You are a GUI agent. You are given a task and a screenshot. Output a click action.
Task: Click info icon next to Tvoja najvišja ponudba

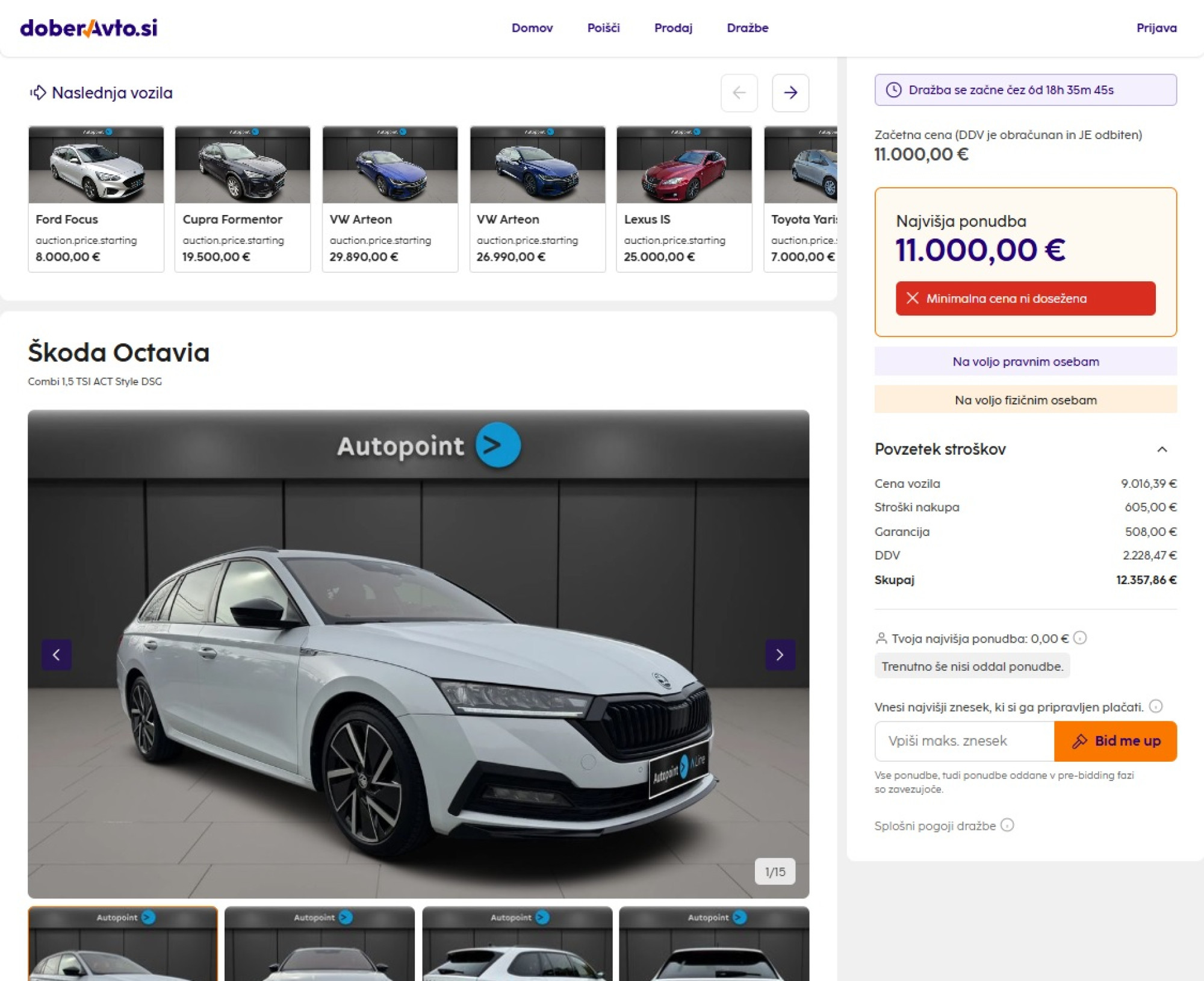pyautogui.click(x=1080, y=638)
